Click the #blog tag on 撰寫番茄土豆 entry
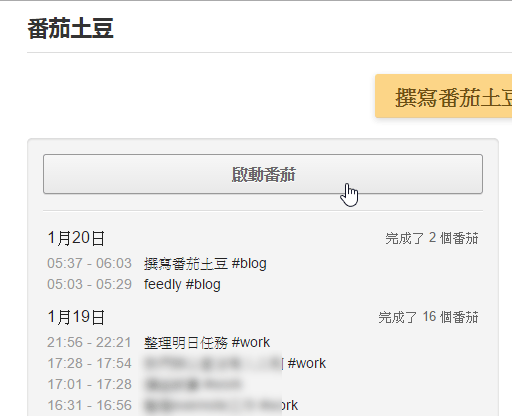 point(249,263)
